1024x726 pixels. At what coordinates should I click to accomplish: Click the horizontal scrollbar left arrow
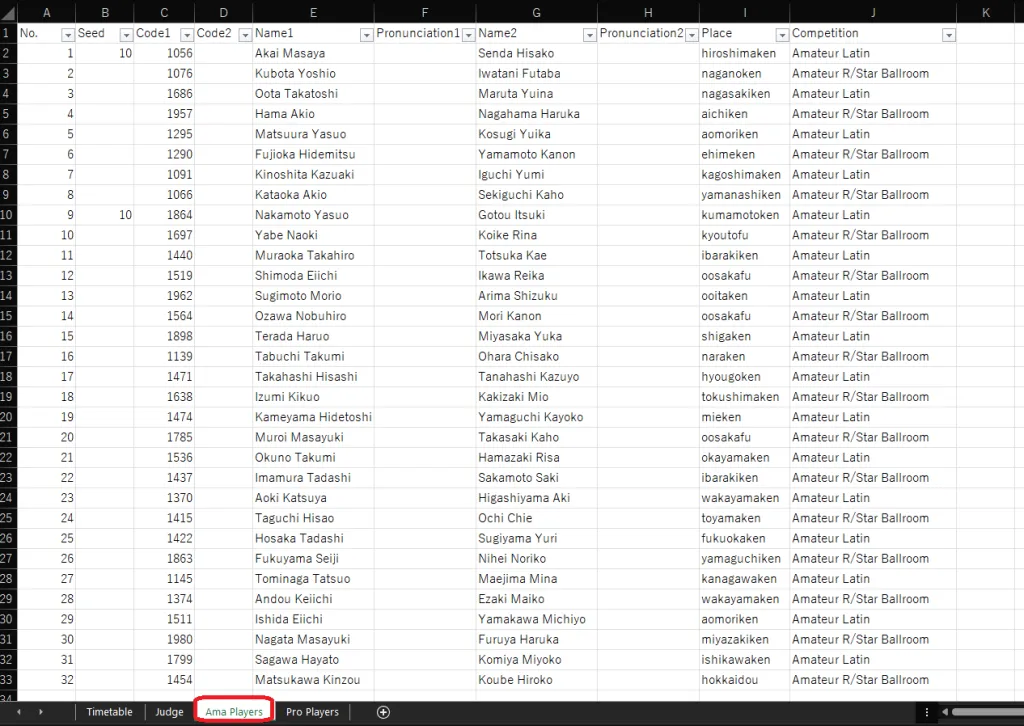pyautogui.click(x=946, y=712)
